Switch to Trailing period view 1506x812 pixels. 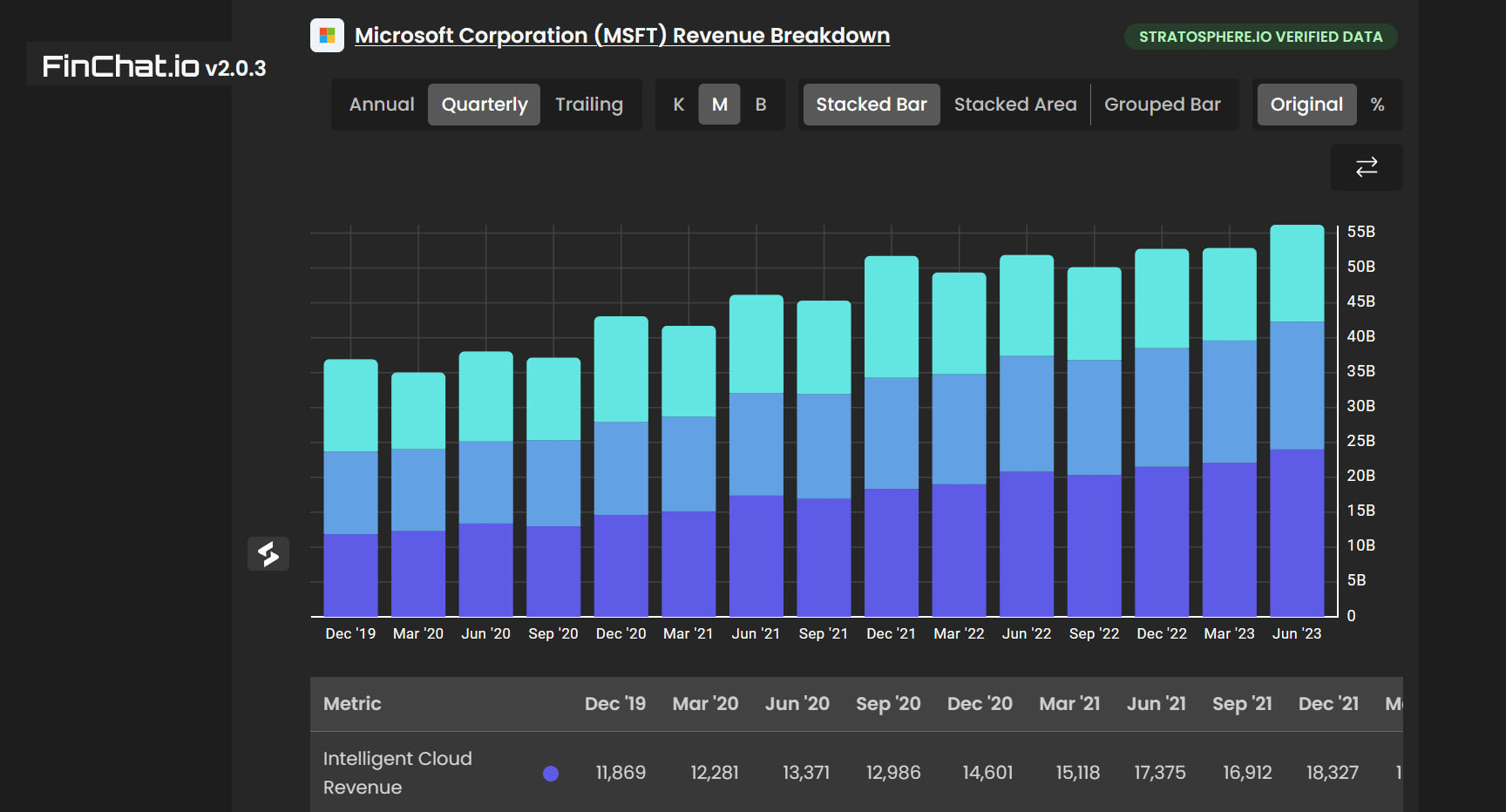(x=589, y=105)
